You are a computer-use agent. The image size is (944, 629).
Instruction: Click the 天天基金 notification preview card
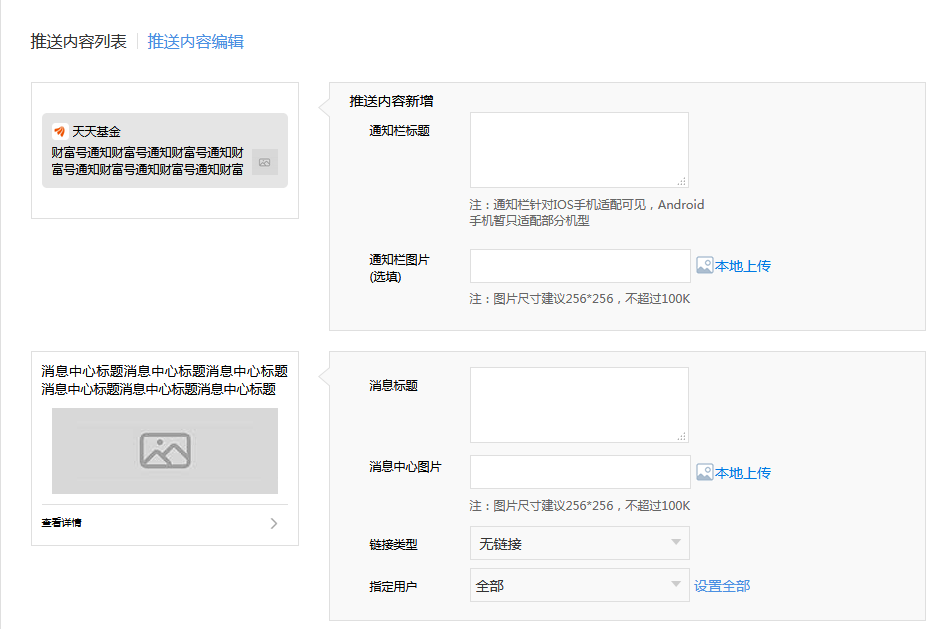pos(165,150)
